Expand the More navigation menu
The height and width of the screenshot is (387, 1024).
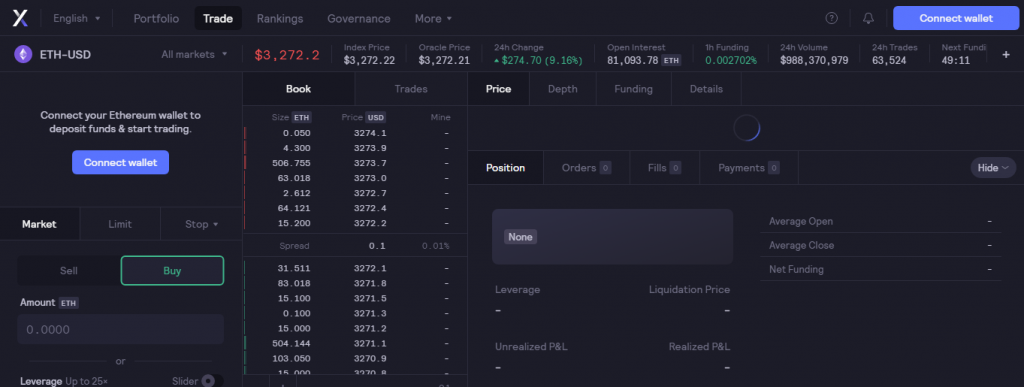434,19
